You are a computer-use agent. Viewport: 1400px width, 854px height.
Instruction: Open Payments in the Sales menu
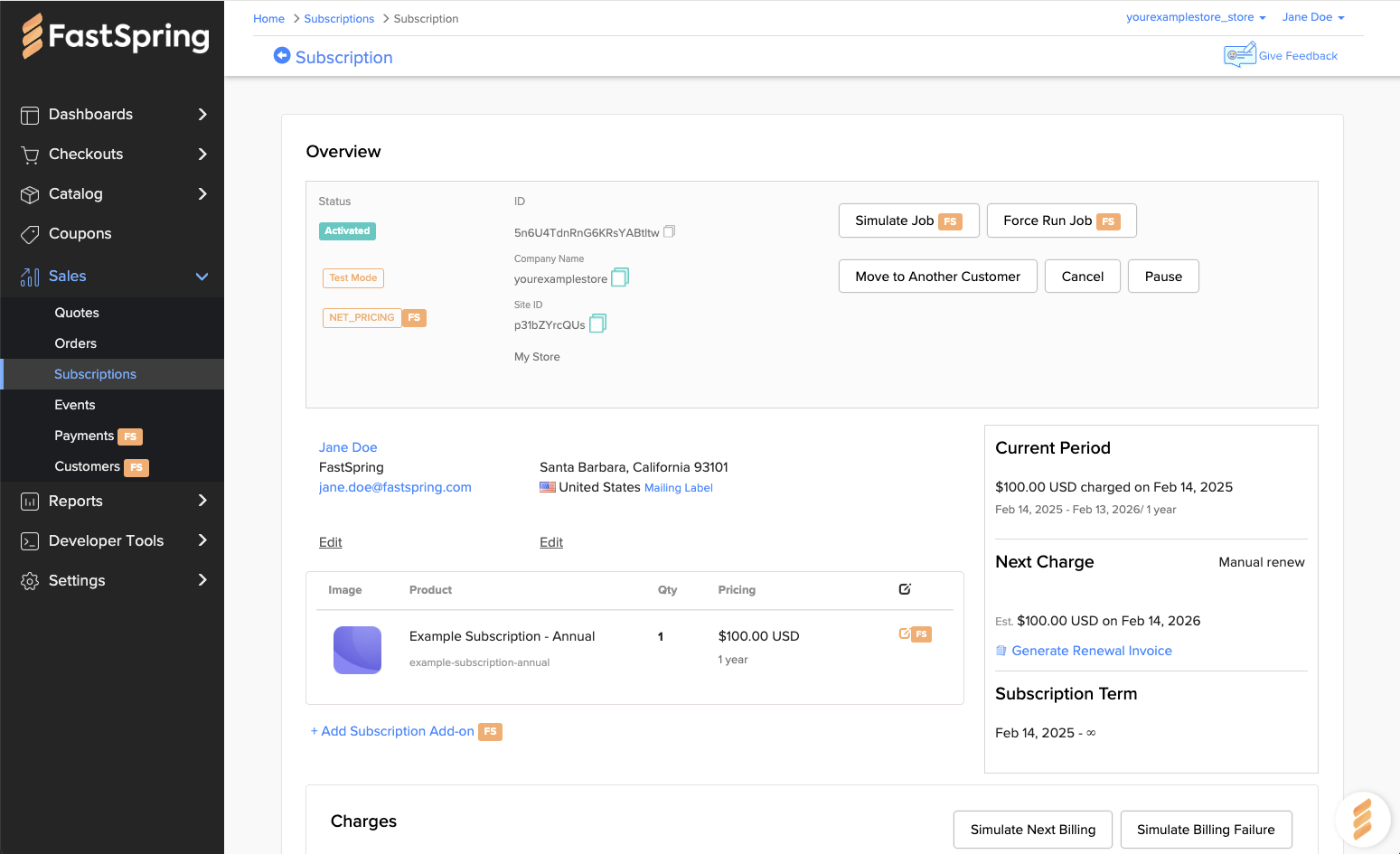[x=84, y=436]
